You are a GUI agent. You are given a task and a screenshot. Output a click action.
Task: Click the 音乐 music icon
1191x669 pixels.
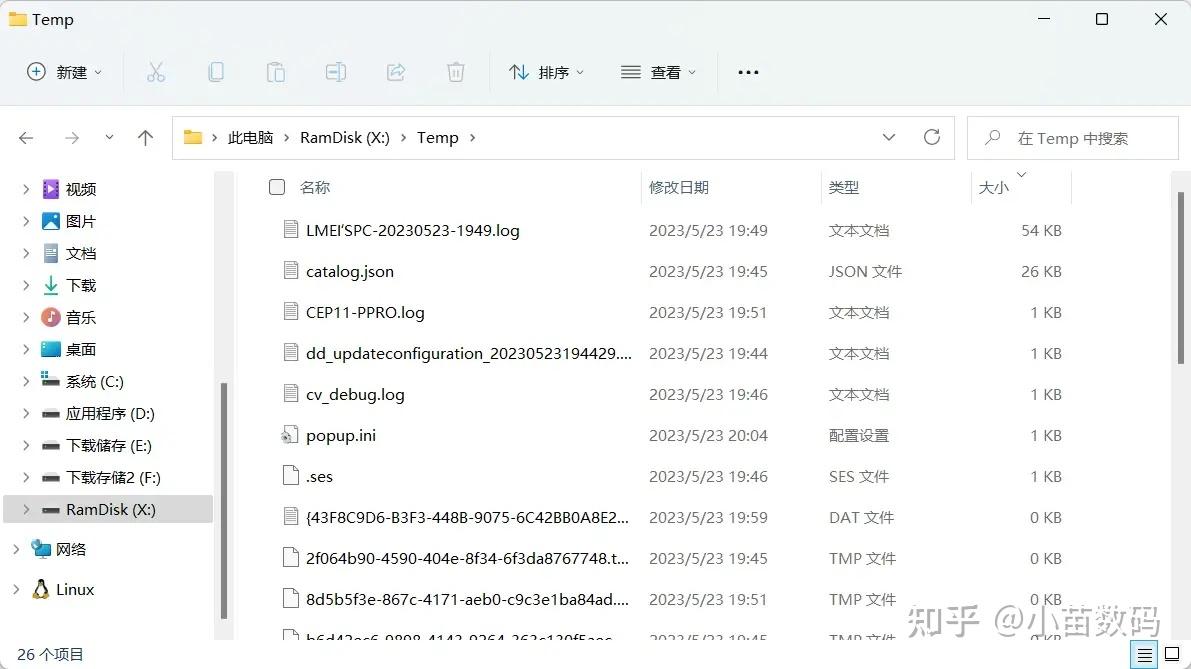51,317
